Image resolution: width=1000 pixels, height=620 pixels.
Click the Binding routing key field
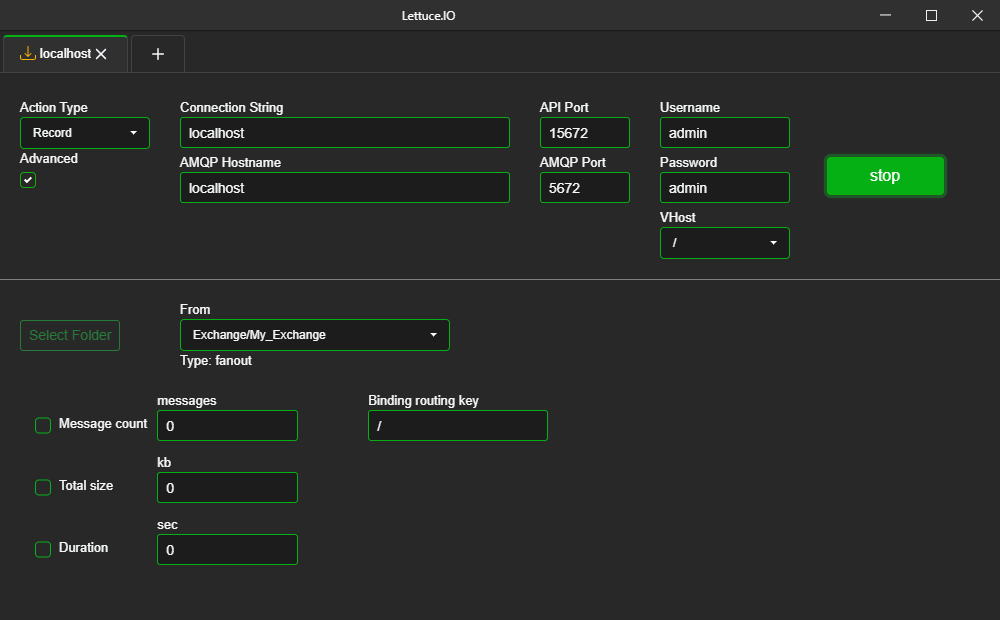click(x=458, y=425)
